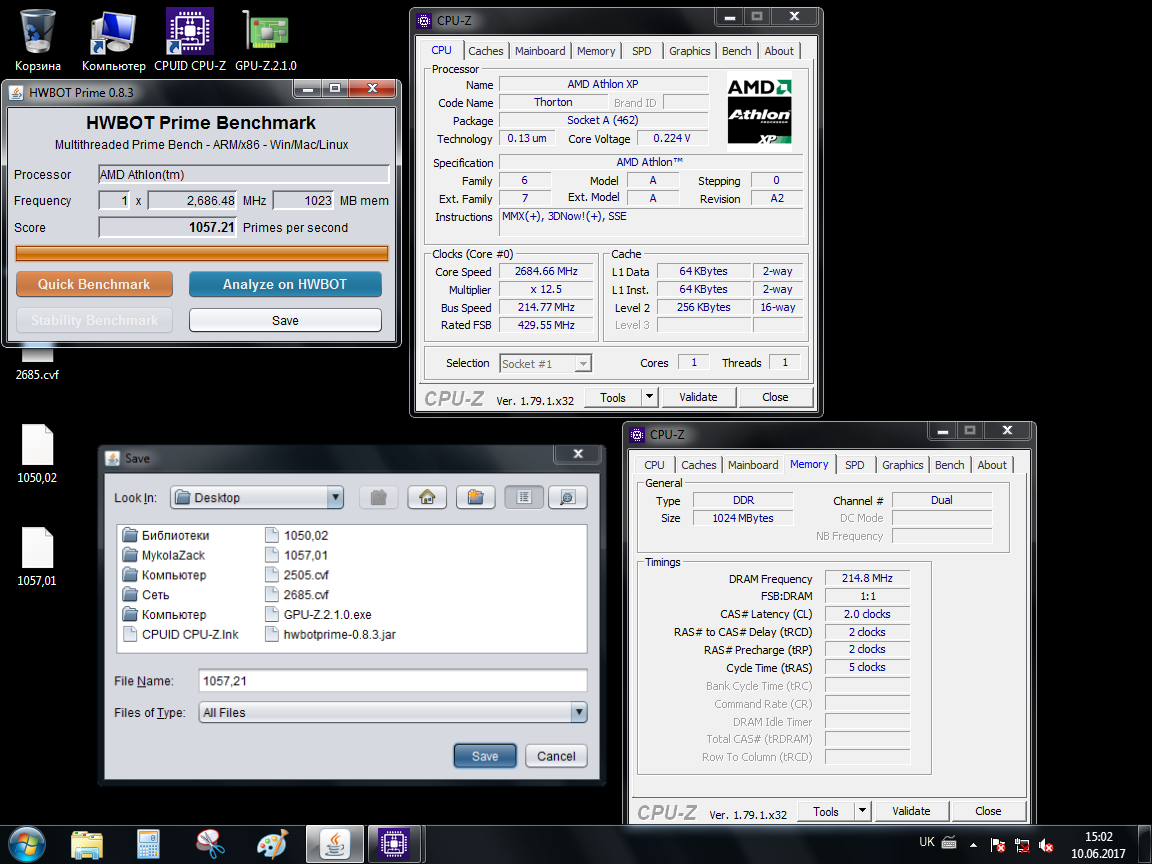
Task: Open Files of Type dropdown
Action: 579,712
